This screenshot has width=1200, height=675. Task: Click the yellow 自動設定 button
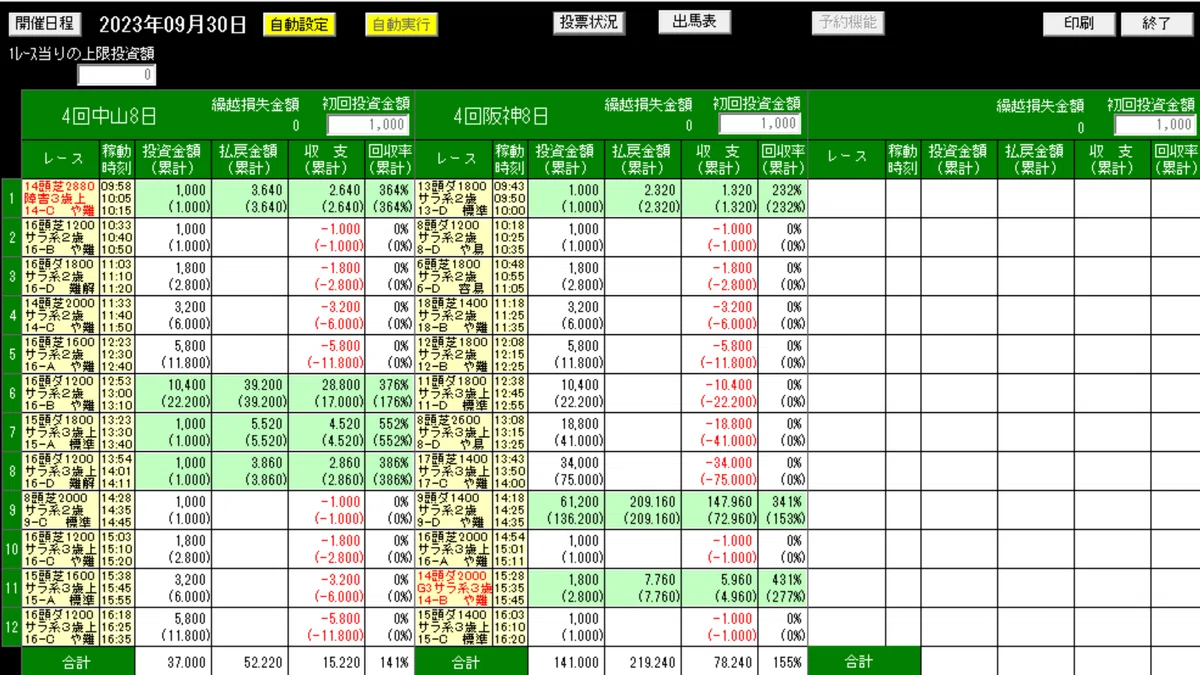300,24
